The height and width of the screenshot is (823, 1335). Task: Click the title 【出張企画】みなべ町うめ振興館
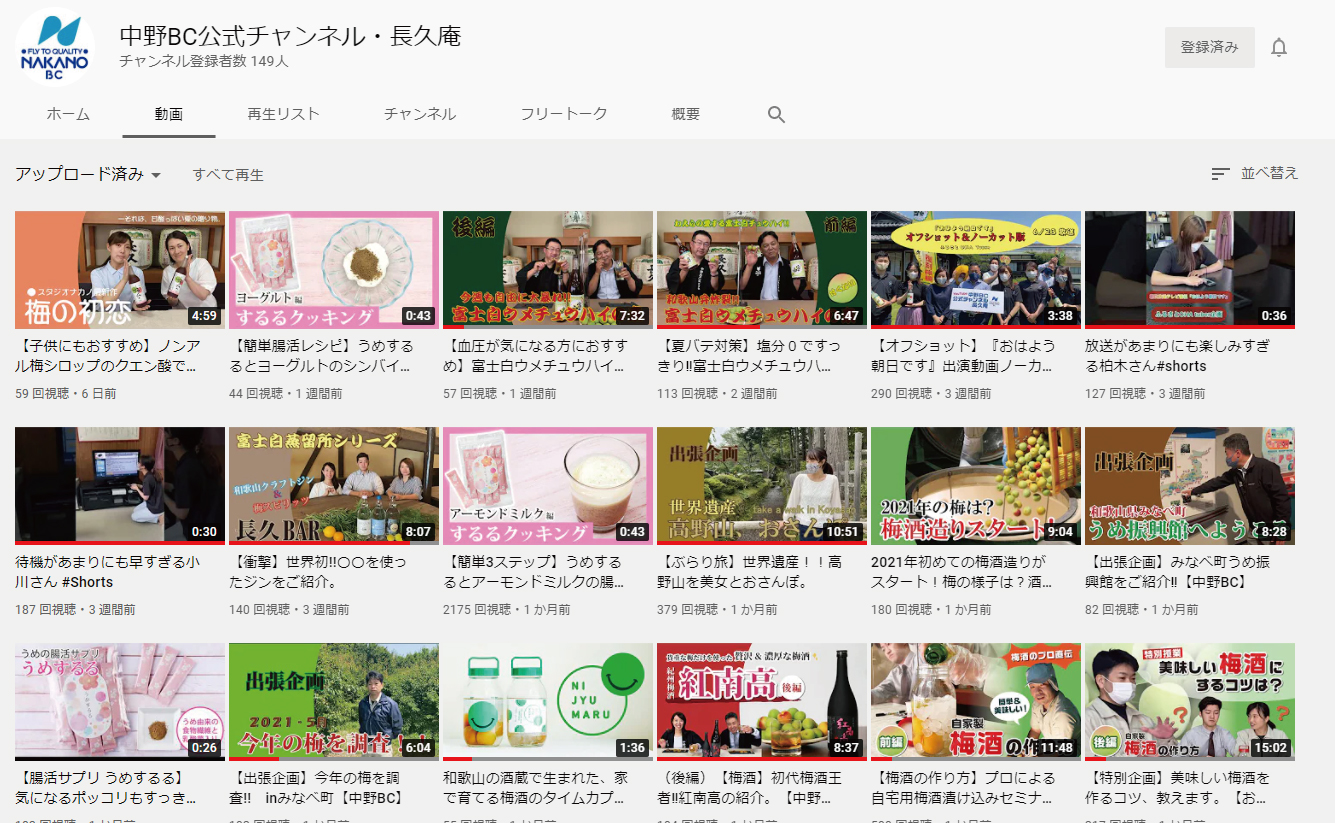[1178, 572]
